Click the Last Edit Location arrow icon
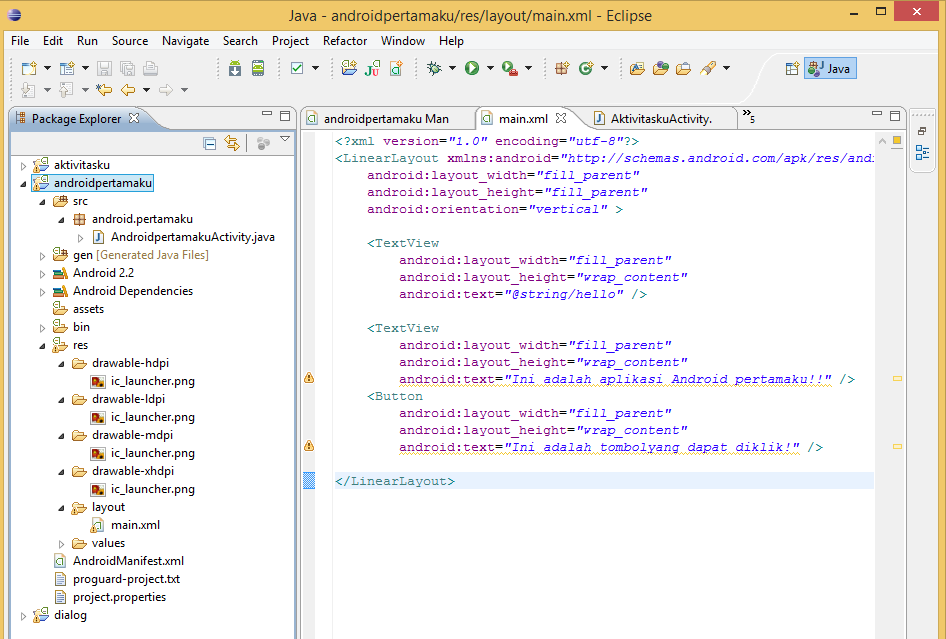 coord(104,90)
